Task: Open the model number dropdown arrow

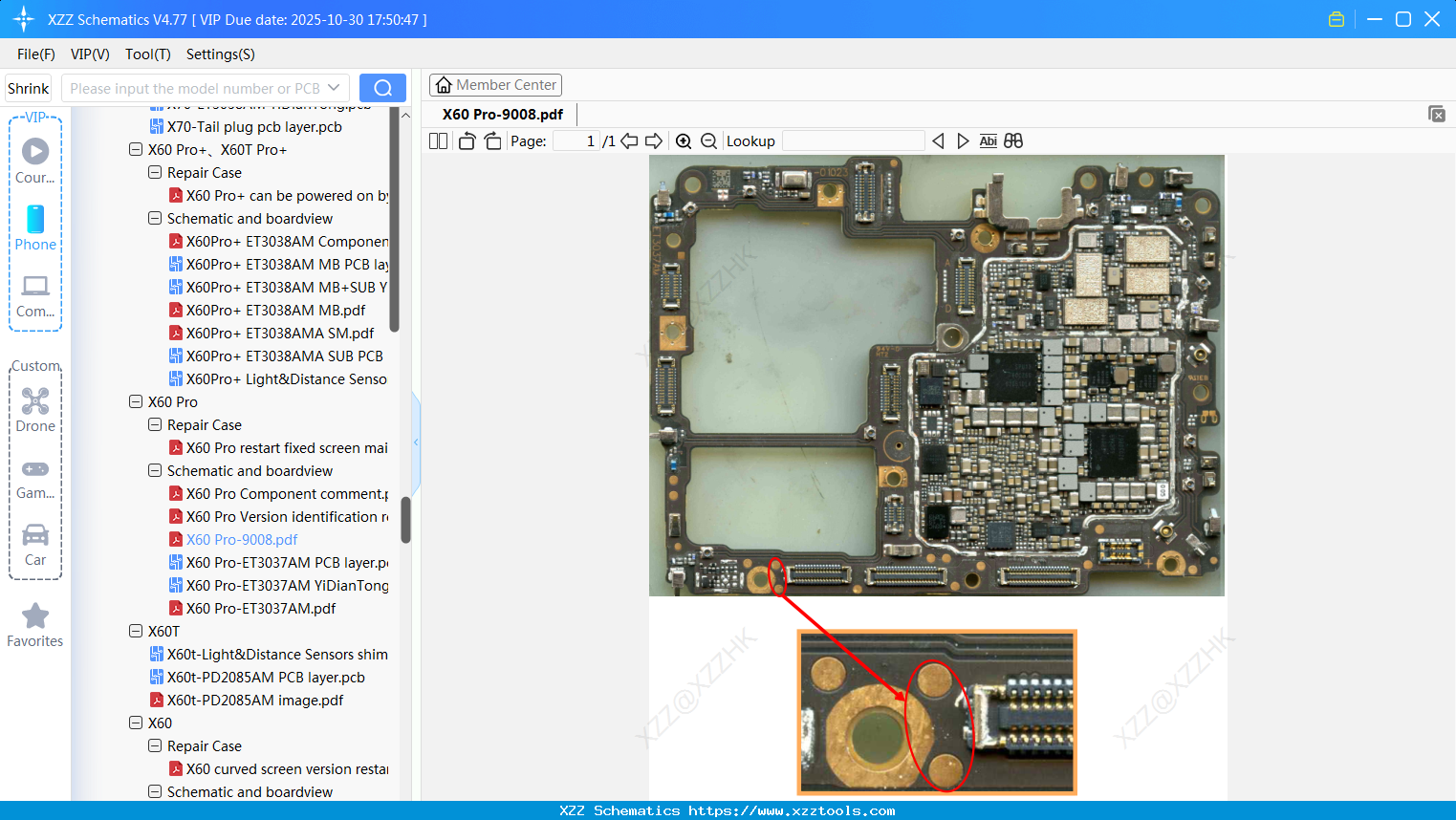Action: pyautogui.click(x=334, y=88)
